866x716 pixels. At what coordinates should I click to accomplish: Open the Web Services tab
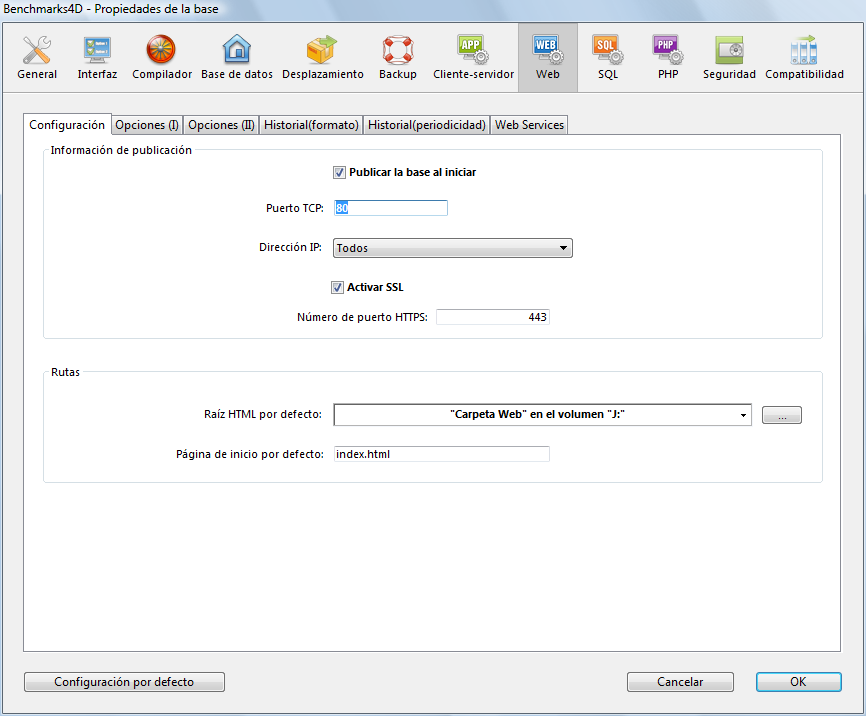tap(529, 125)
